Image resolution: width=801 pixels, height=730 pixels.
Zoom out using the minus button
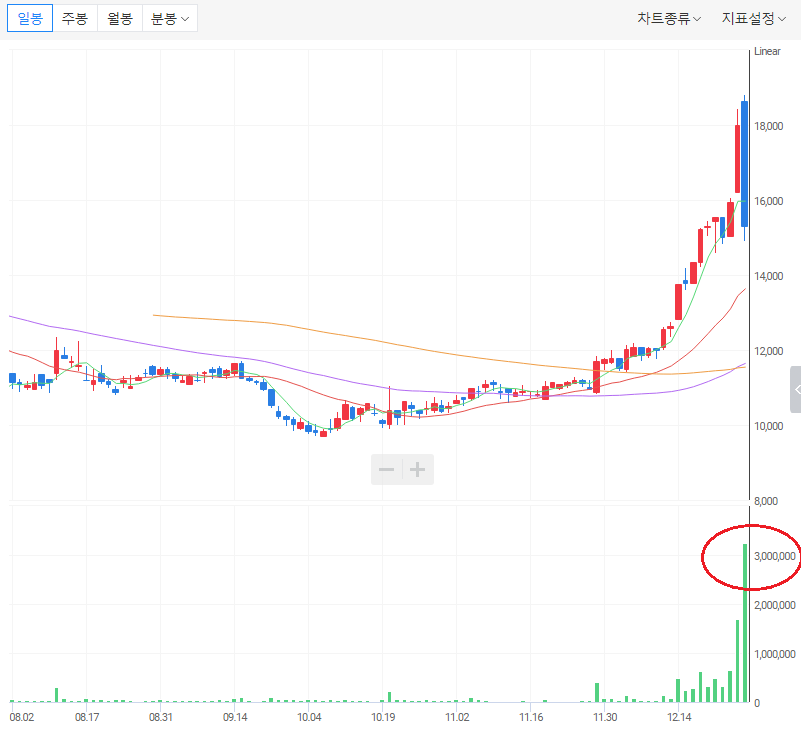click(x=387, y=469)
